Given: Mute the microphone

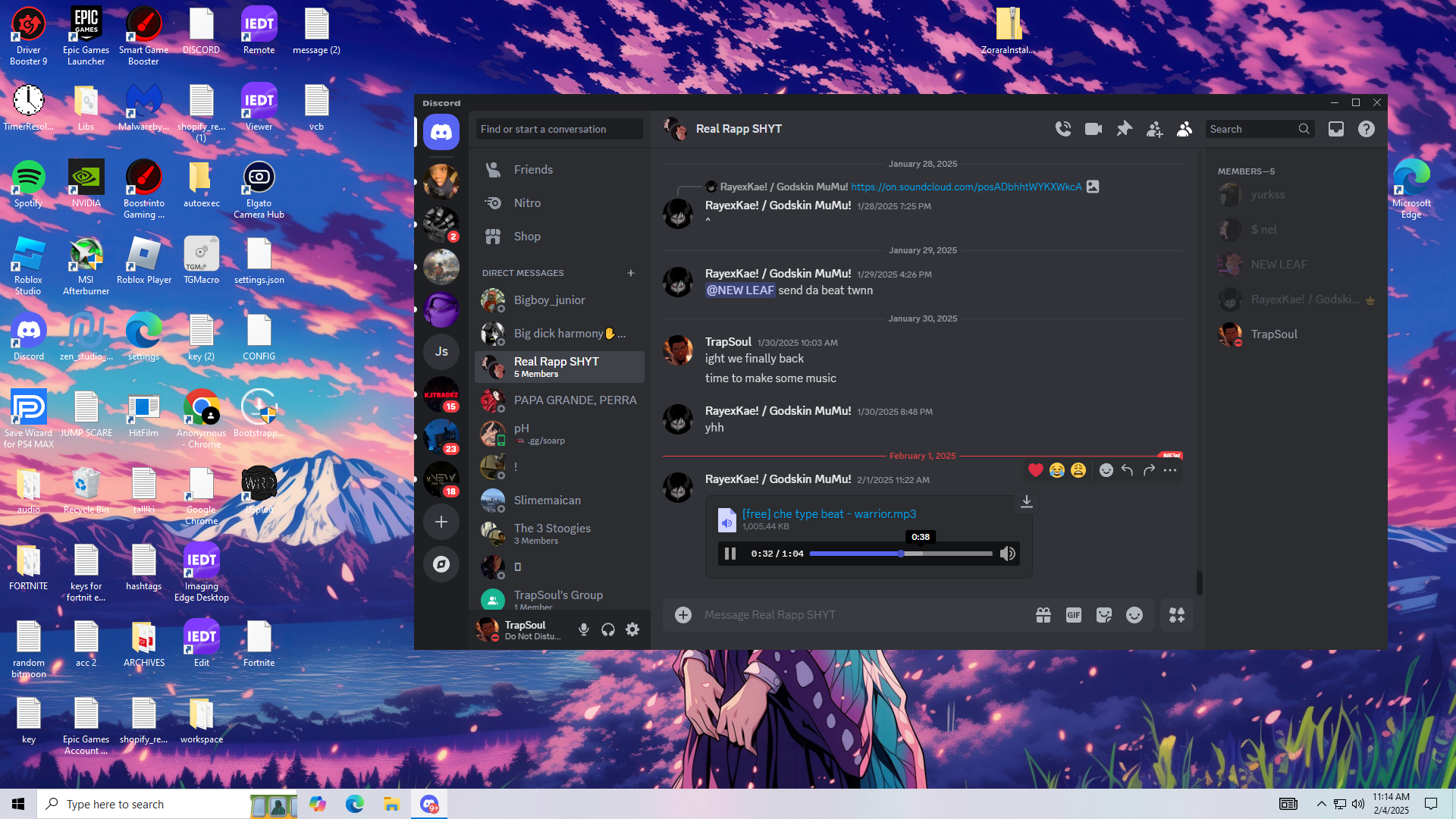Looking at the screenshot, I should tap(584, 629).
